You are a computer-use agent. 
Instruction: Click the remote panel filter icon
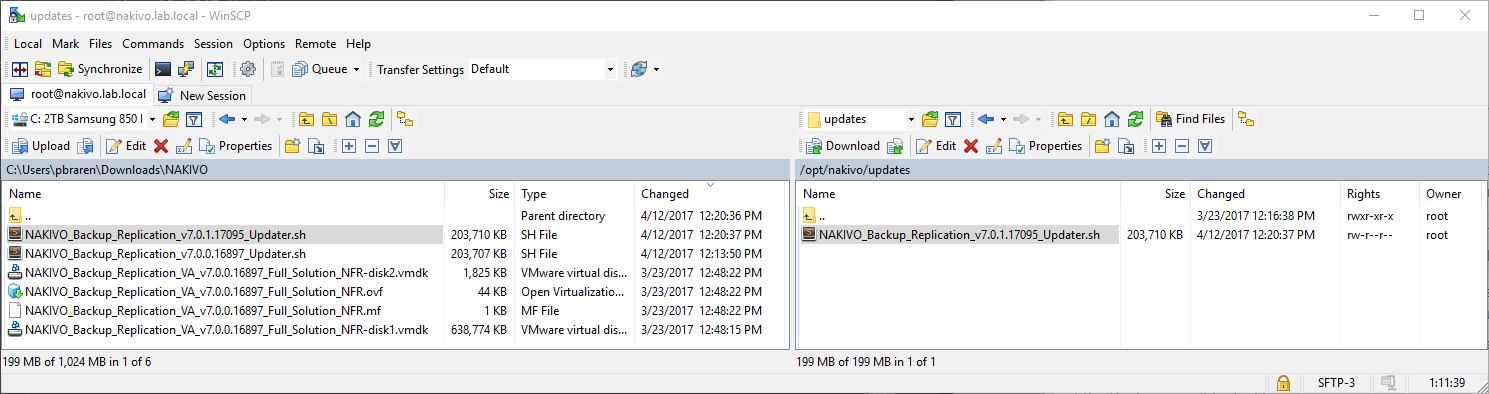tap(953, 119)
